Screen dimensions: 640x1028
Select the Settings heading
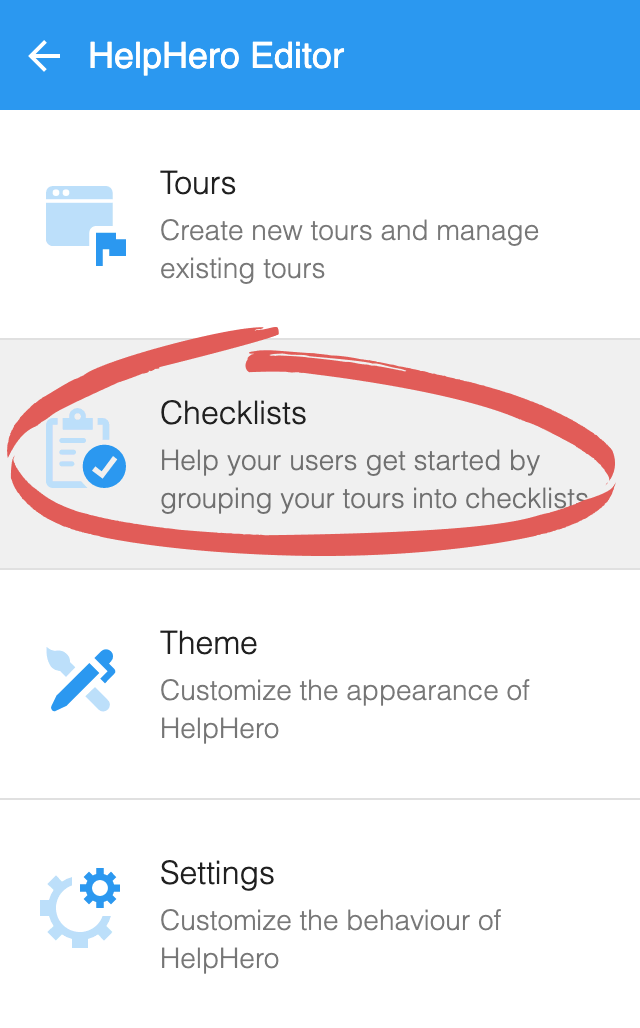pos(217,873)
